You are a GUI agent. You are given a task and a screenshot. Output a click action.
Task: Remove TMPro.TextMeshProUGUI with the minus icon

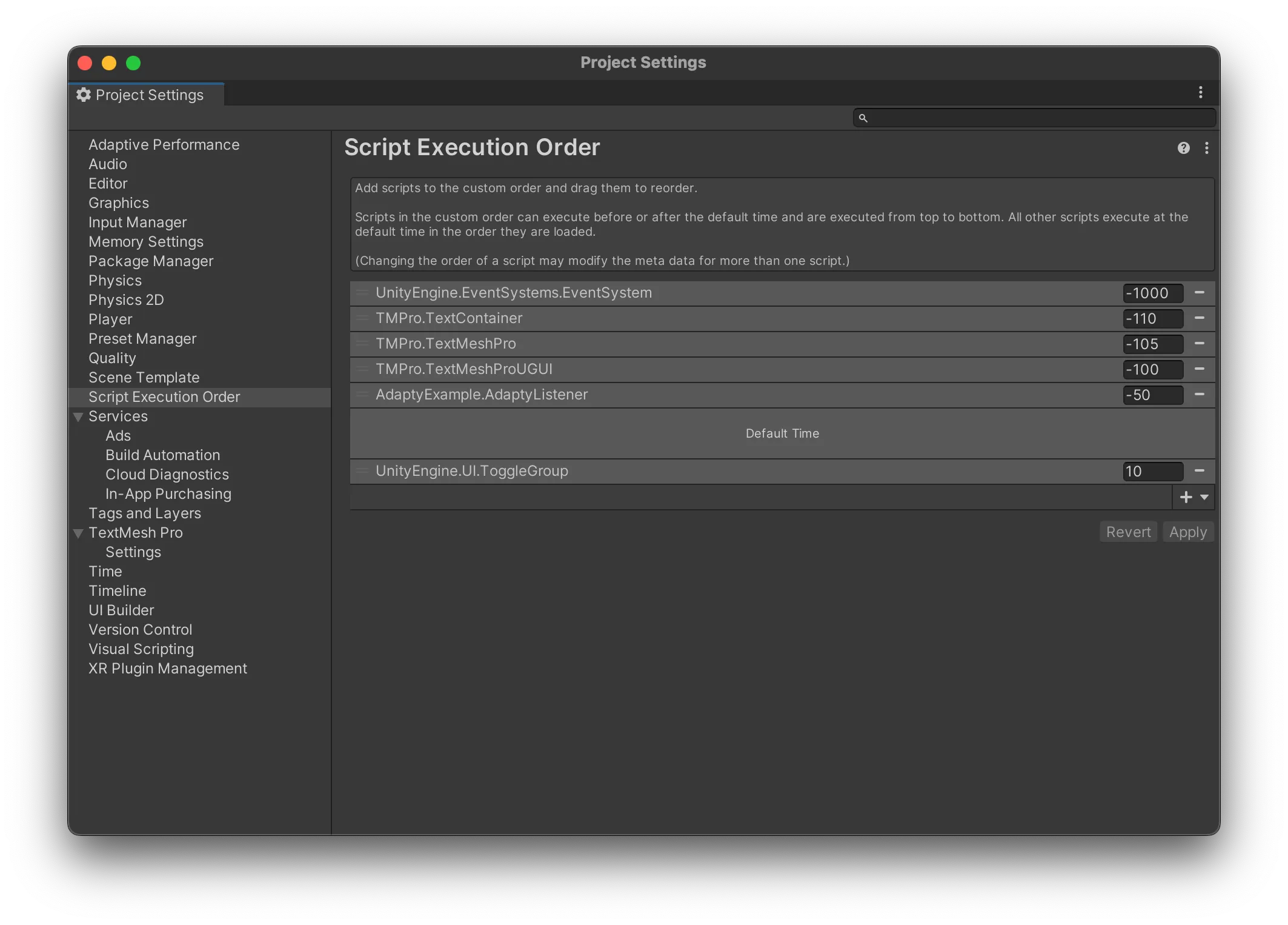(1199, 369)
